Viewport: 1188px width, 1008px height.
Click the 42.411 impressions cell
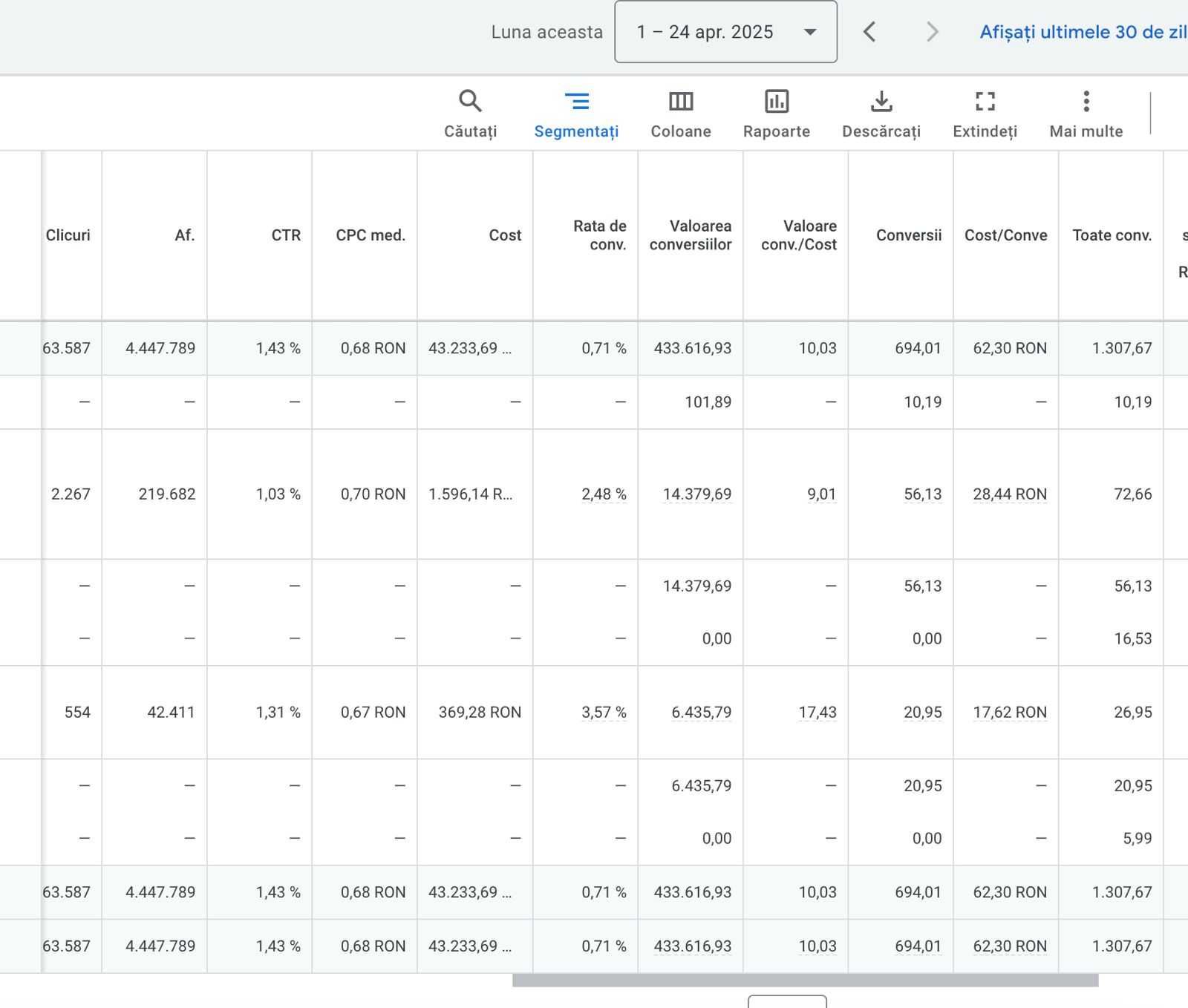click(x=171, y=713)
